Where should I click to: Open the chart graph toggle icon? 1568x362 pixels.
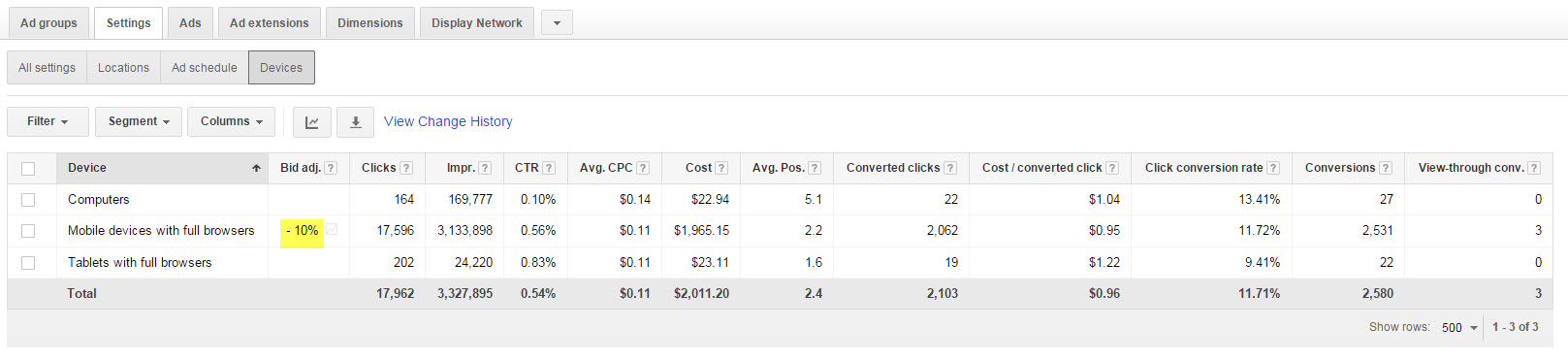[312, 122]
